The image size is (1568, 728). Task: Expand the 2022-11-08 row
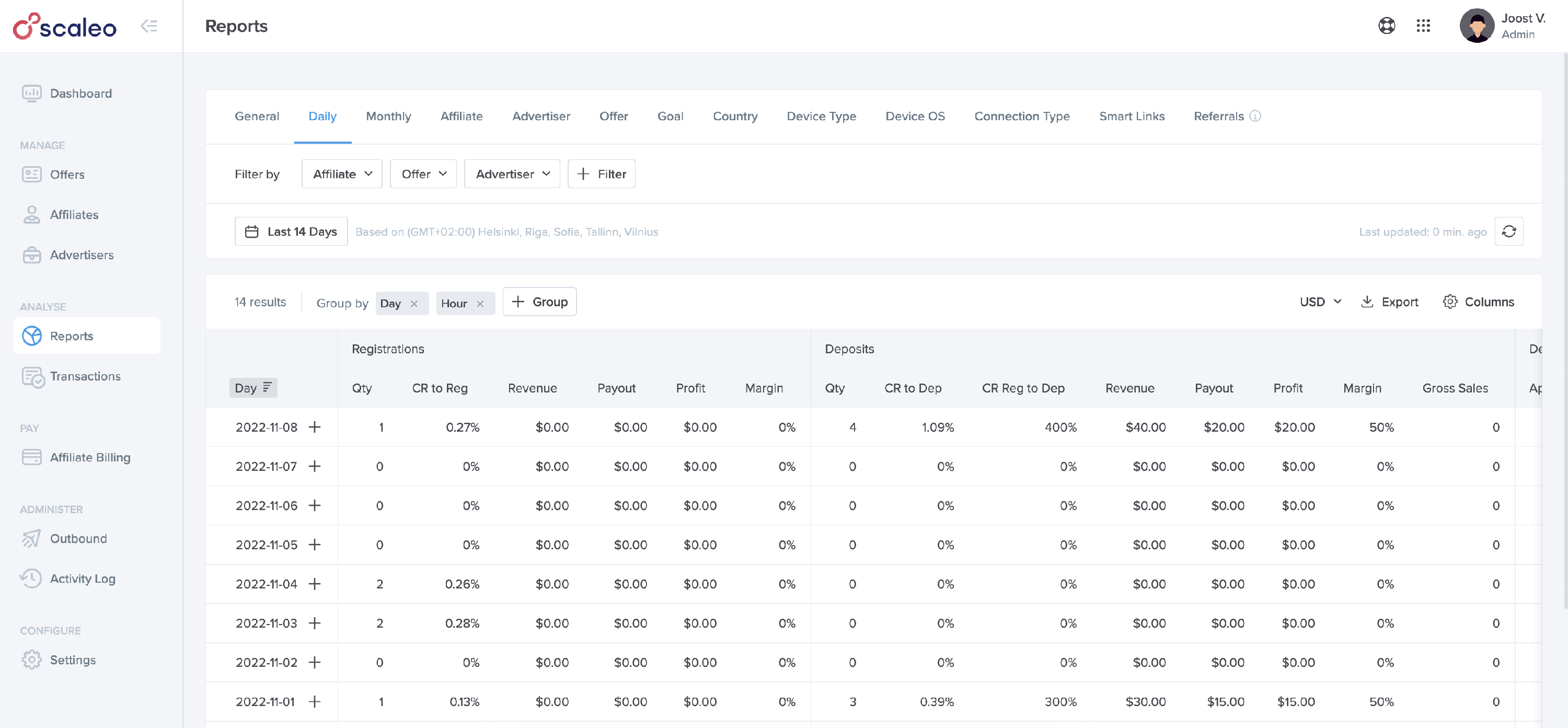tap(314, 427)
